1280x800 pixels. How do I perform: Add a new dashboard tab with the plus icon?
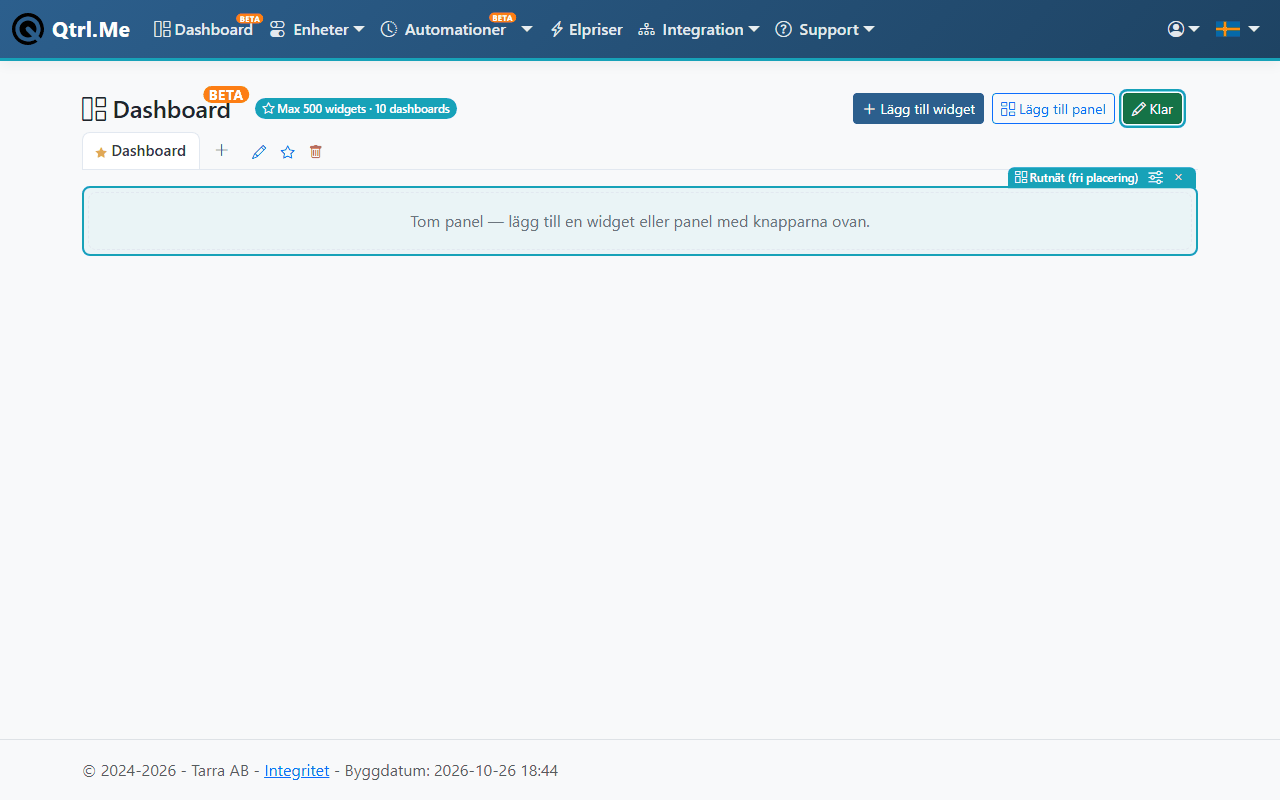[x=222, y=150]
